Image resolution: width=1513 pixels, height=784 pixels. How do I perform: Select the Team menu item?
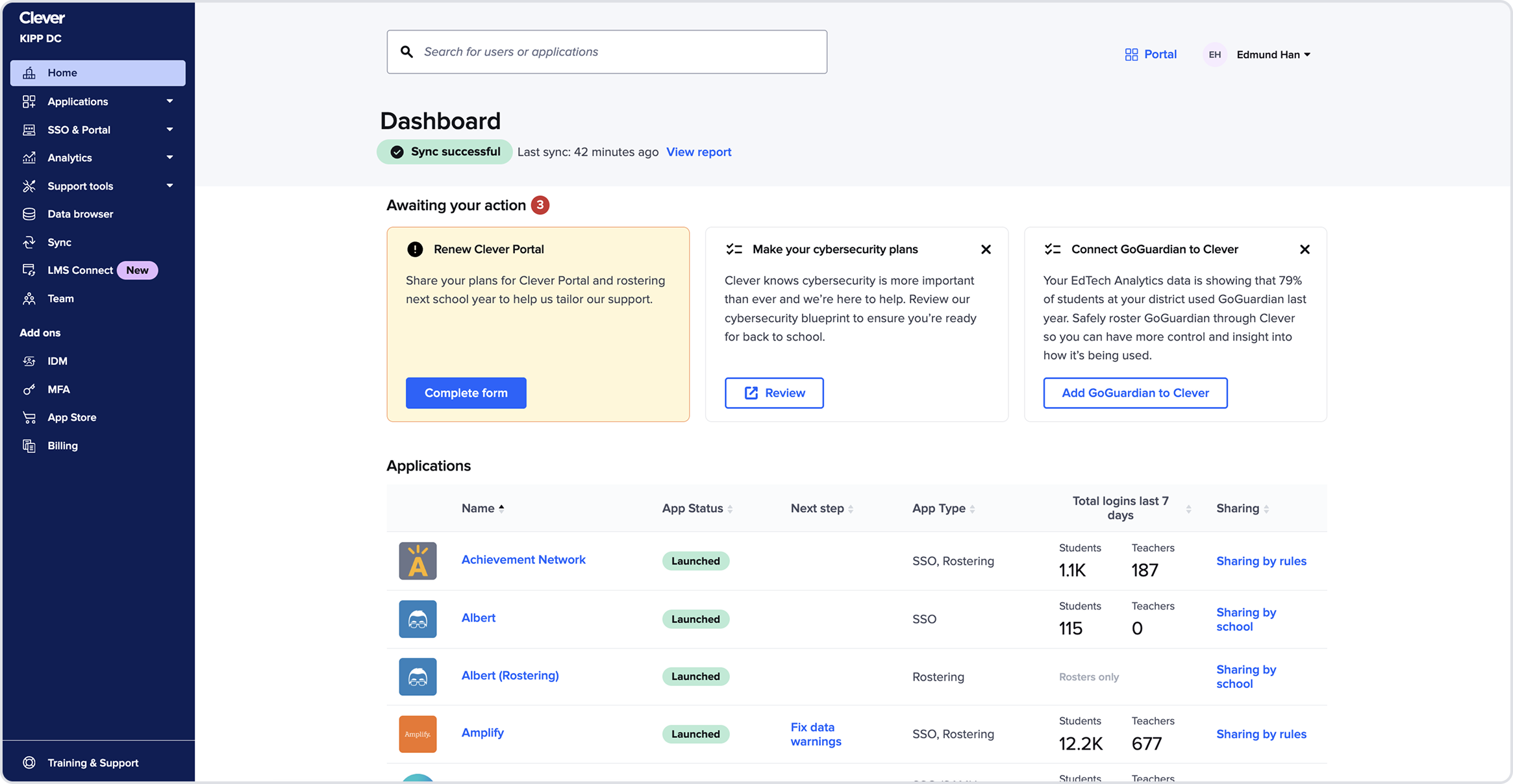pos(60,299)
